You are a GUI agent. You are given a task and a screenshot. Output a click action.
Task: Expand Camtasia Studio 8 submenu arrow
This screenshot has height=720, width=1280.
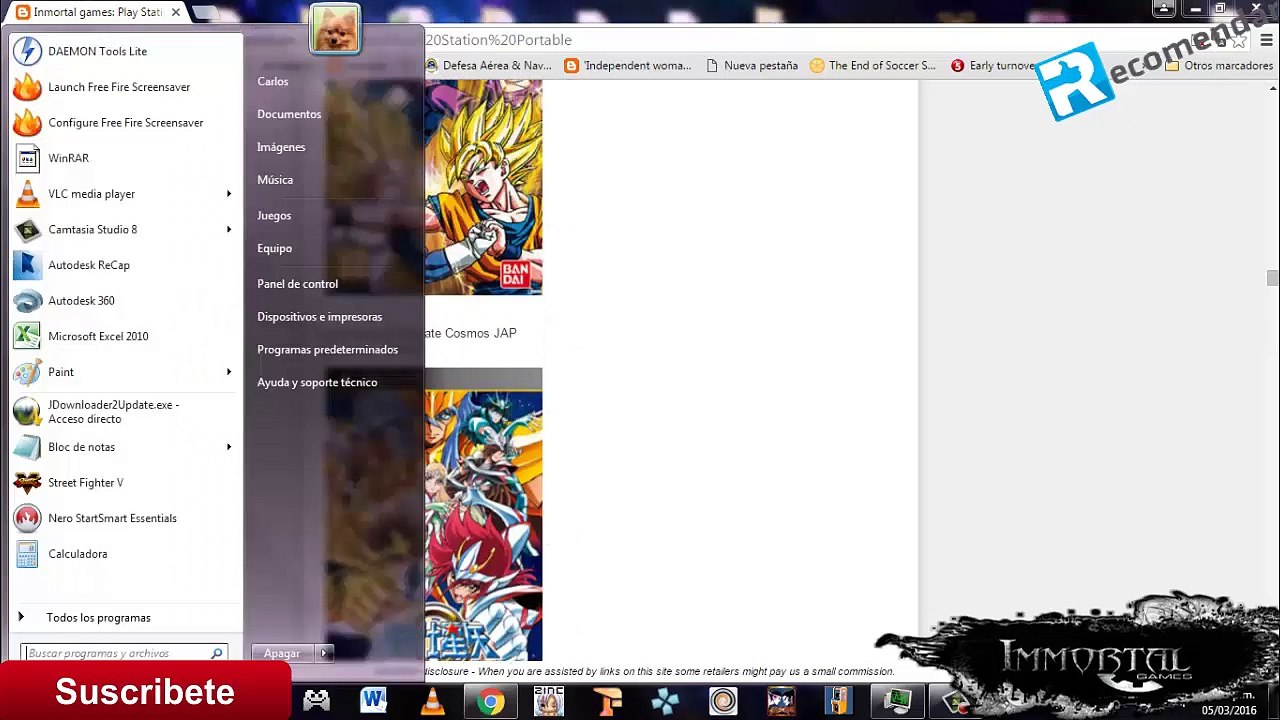pyautogui.click(x=229, y=229)
